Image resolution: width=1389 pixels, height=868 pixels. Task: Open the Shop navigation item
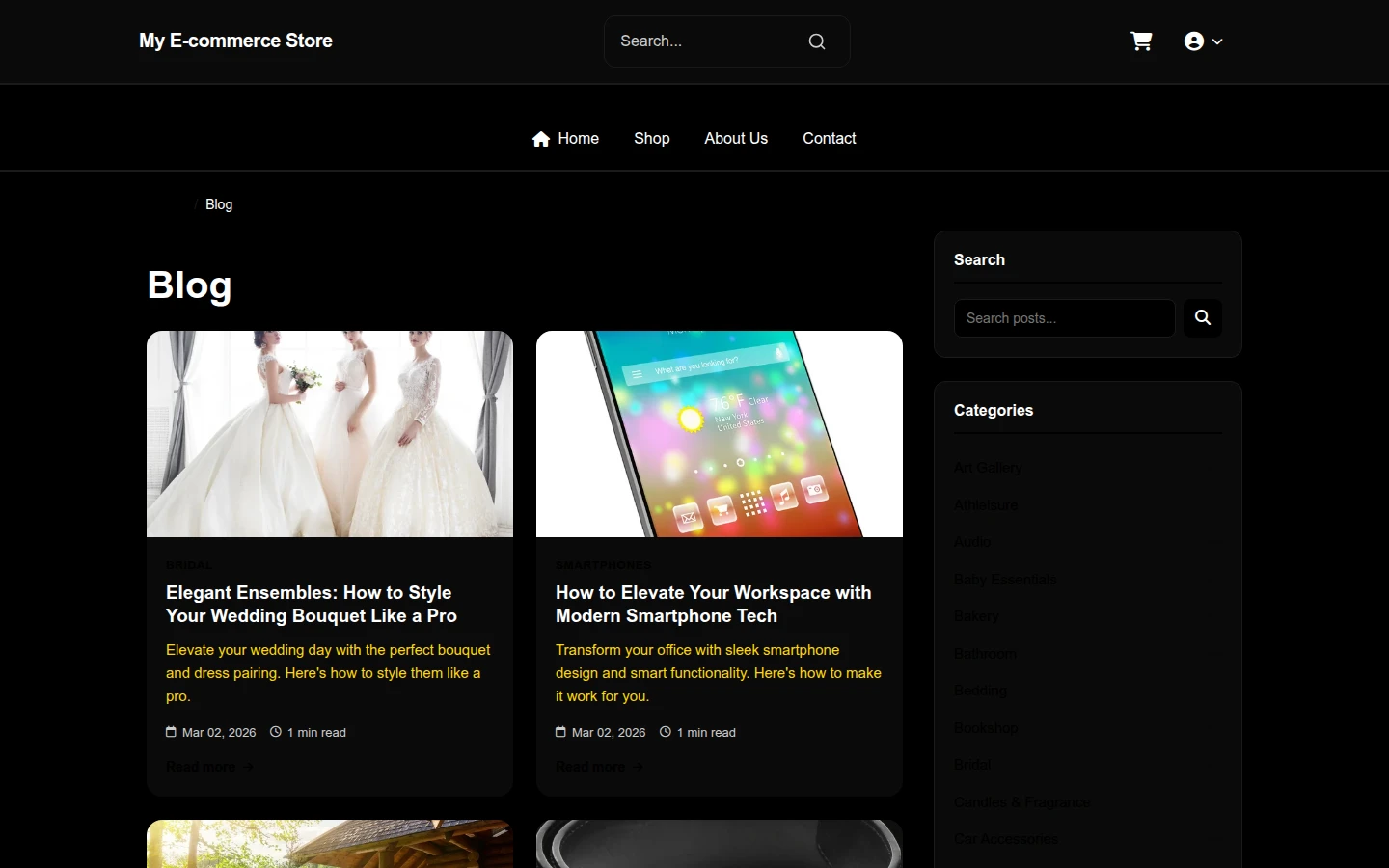[652, 139]
